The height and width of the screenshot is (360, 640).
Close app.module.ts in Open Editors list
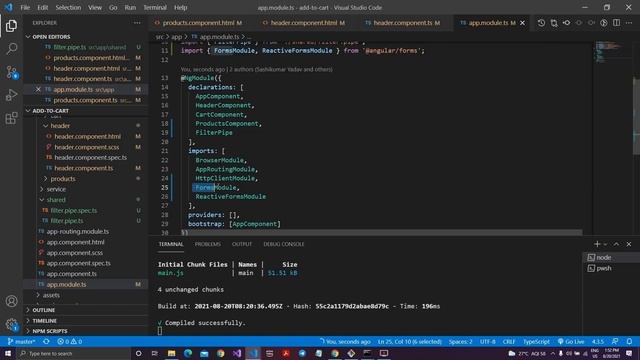coord(38,89)
